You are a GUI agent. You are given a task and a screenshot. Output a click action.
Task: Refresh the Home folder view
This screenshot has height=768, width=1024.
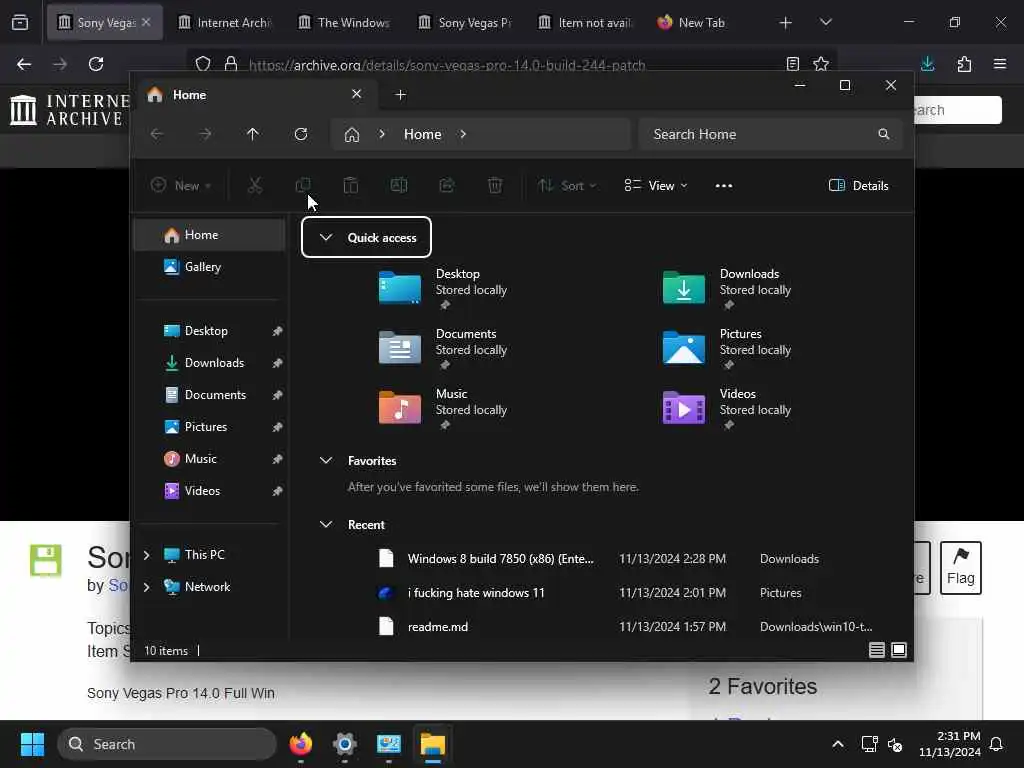pos(301,134)
